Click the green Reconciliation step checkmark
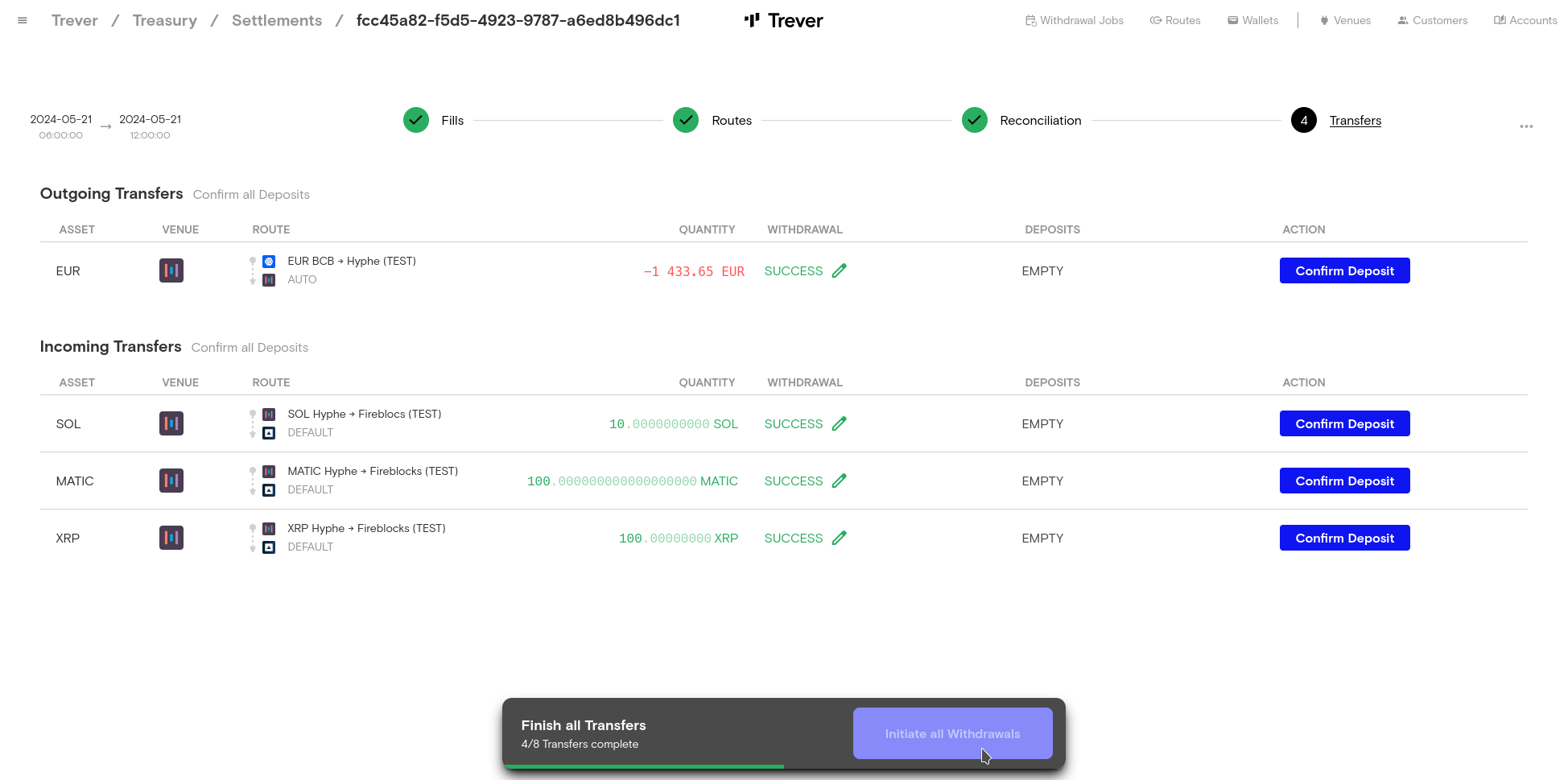 [x=975, y=121]
